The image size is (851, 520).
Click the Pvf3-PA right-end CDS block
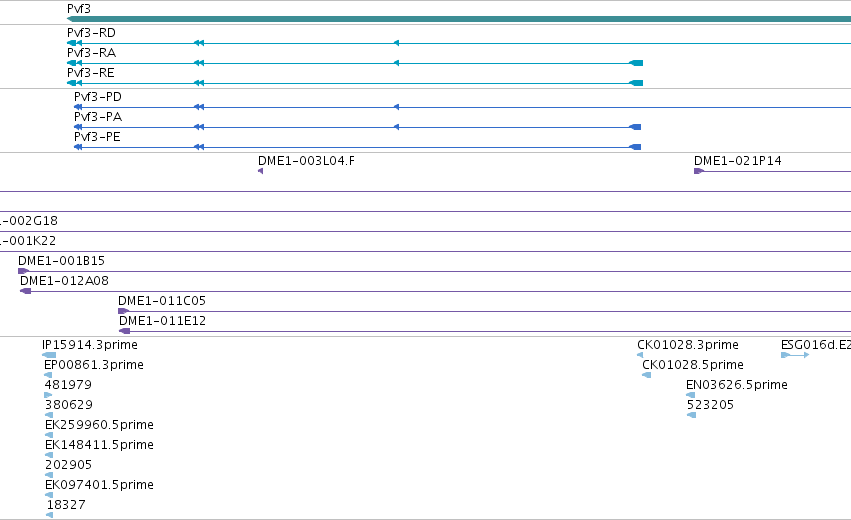coord(635,127)
